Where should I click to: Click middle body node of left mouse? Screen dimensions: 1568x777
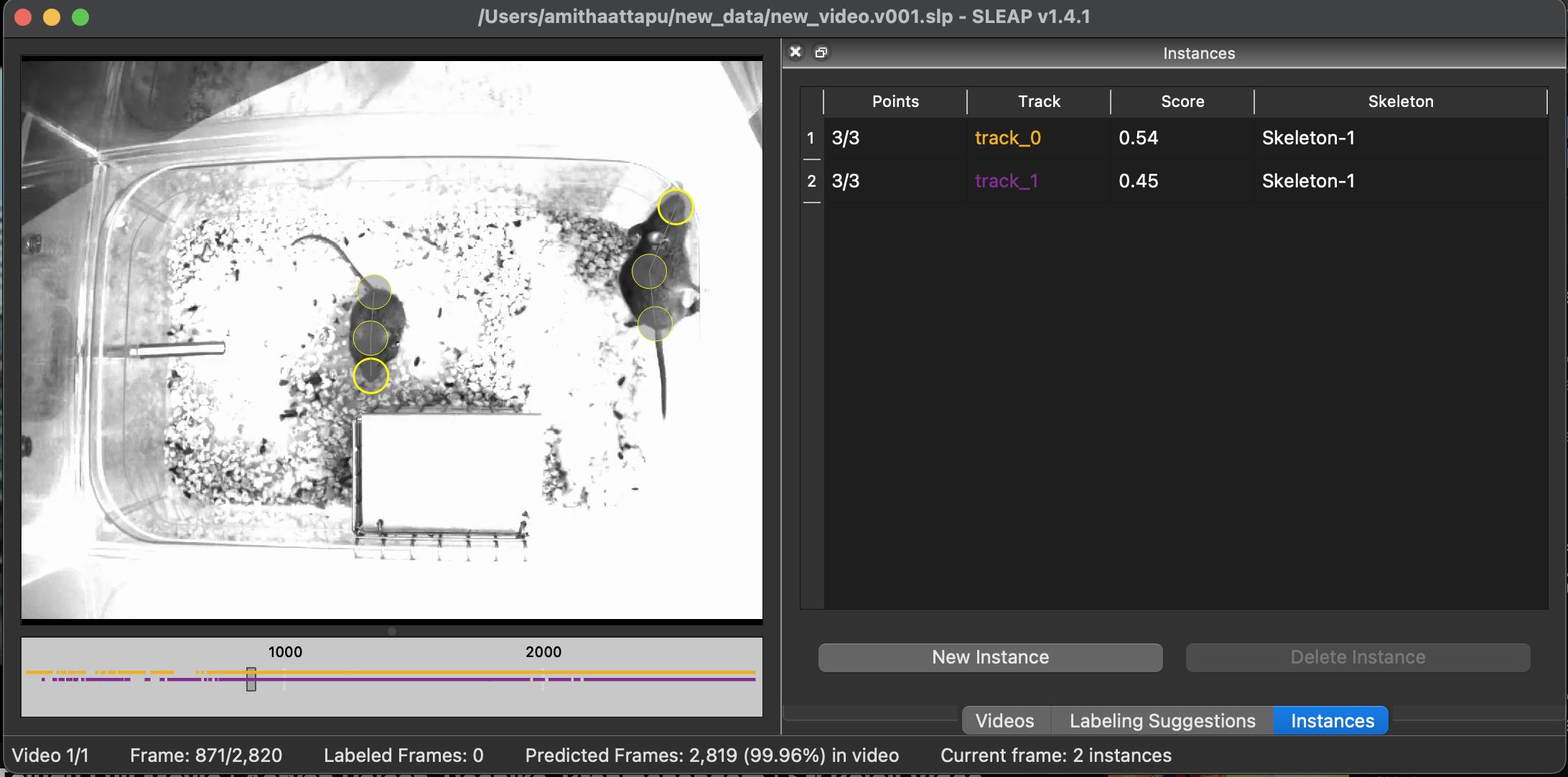(x=370, y=338)
